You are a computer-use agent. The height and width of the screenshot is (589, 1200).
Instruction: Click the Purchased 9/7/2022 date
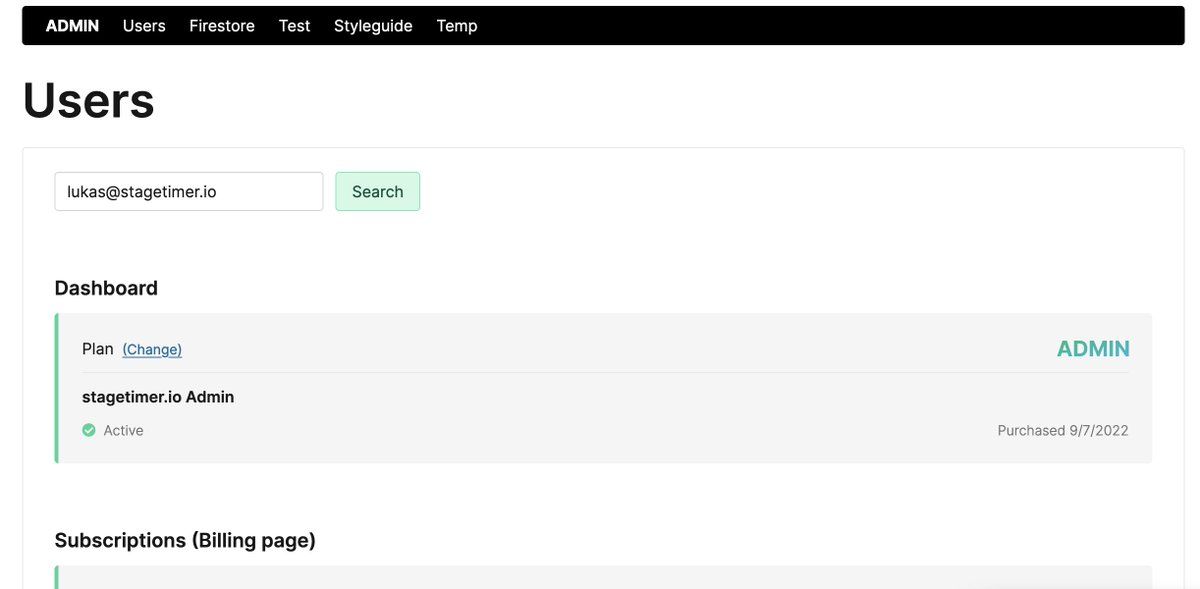coord(1062,430)
